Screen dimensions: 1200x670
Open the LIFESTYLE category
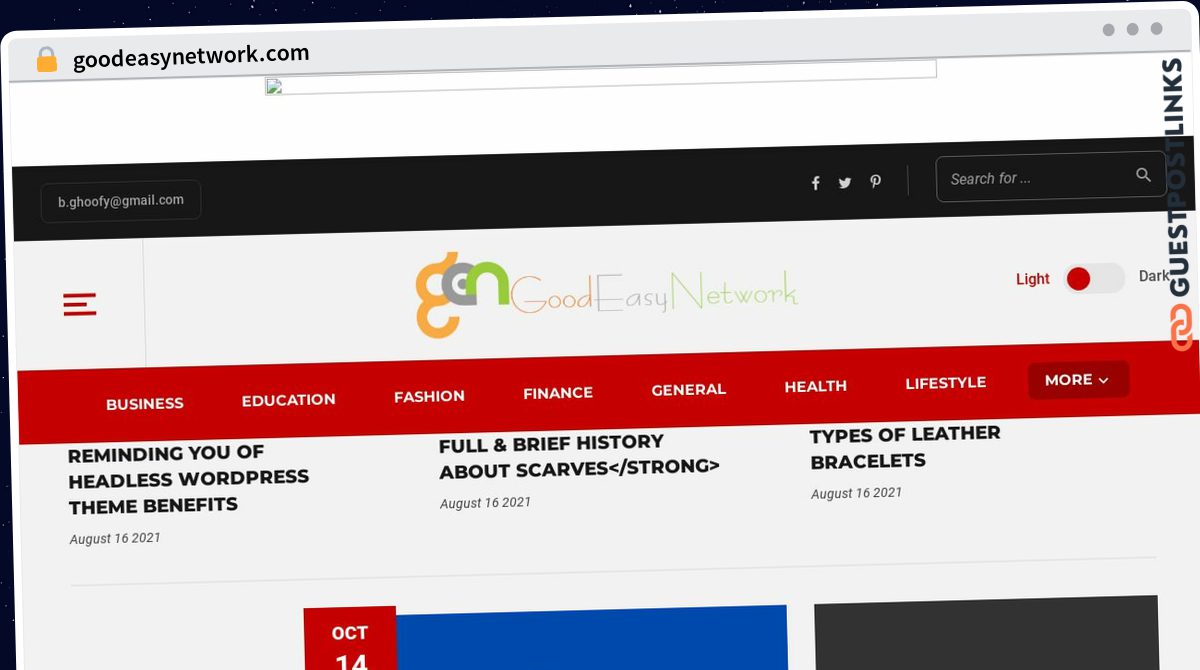pyautogui.click(x=945, y=383)
